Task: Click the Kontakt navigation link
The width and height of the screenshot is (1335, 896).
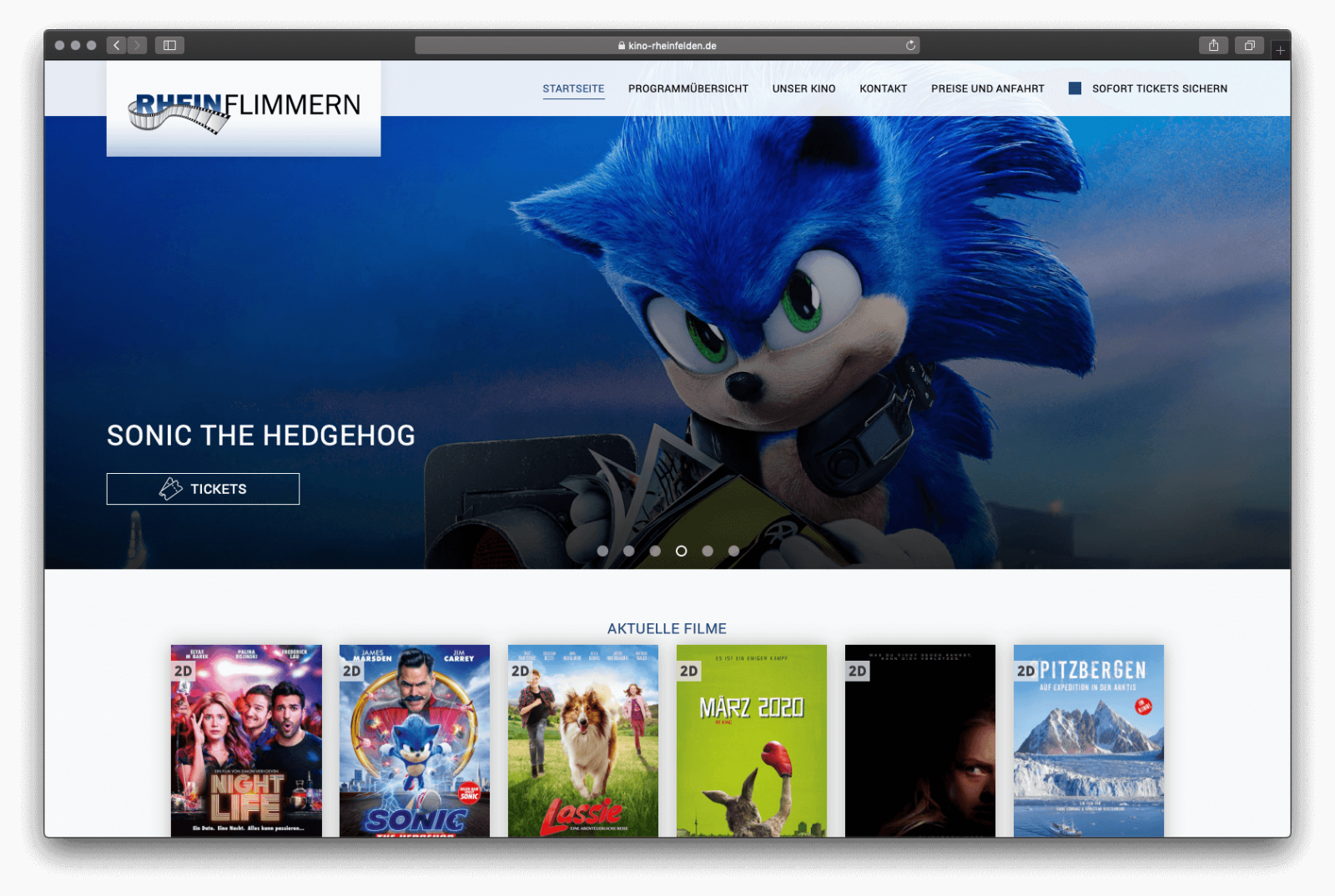Action: [x=883, y=88]
